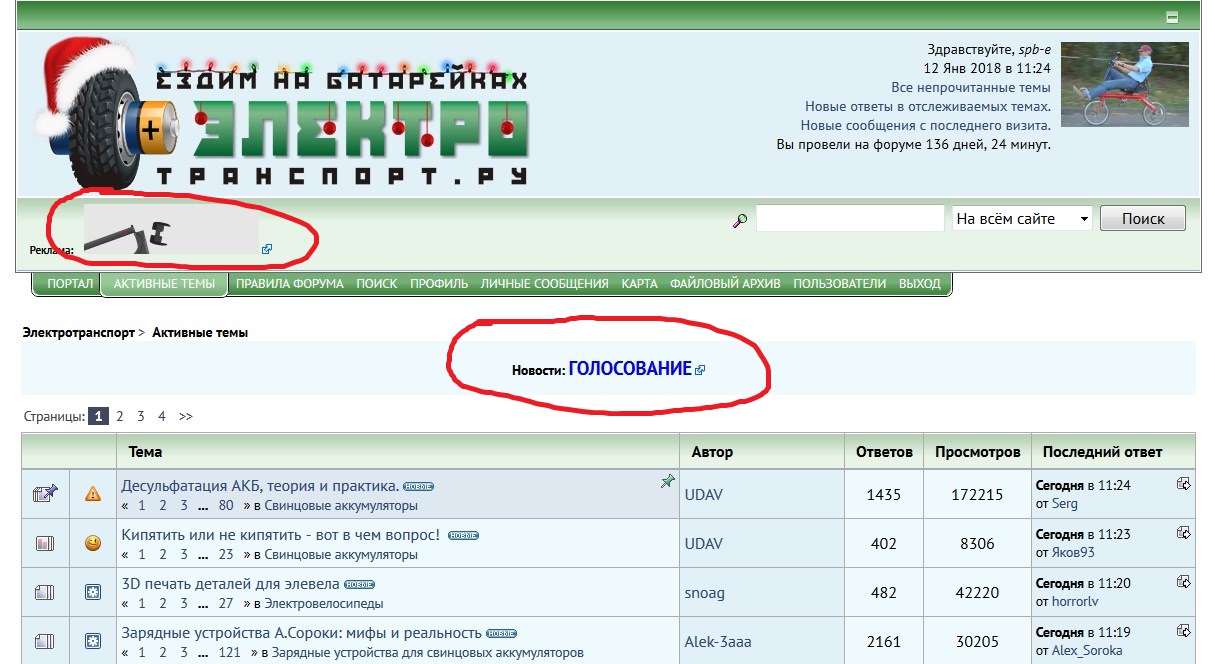Click the external link icon beside the ad banner
1215x664 pixels.
[267, 249]
